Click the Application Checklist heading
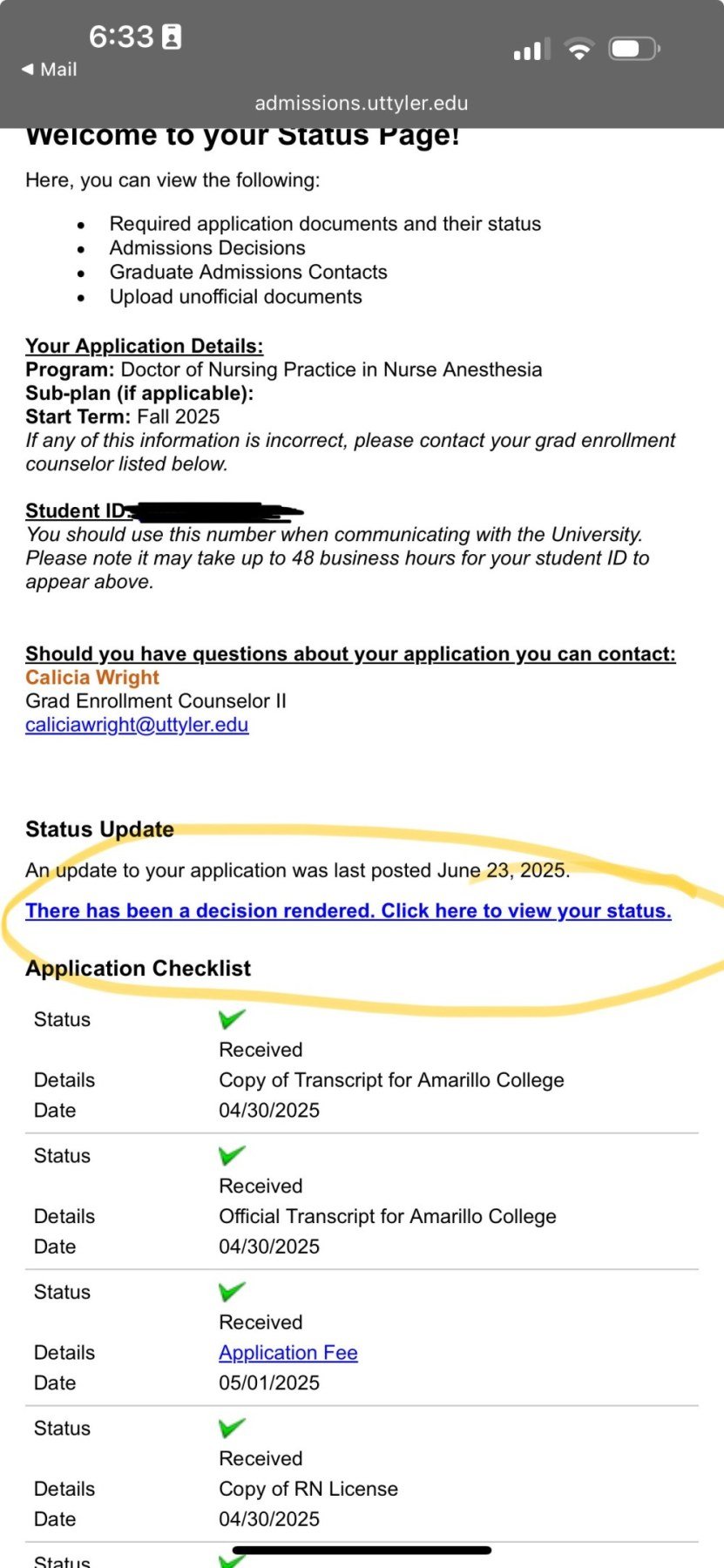The image size is (724, 1568). (138, 969)
